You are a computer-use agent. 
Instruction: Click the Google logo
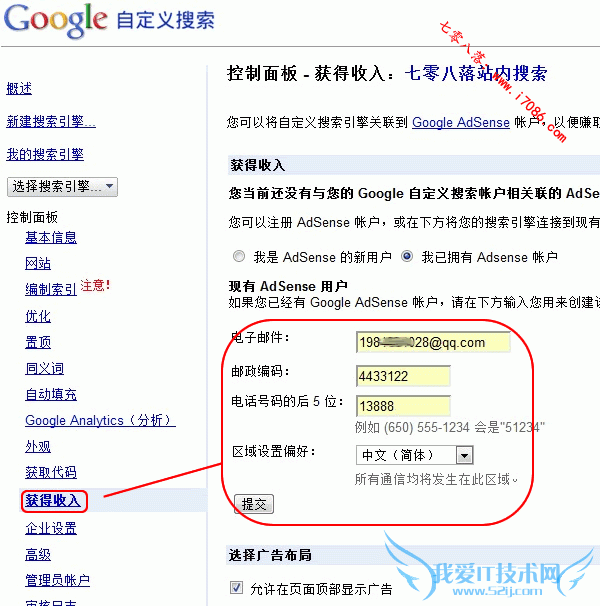(x=55, y=20)
